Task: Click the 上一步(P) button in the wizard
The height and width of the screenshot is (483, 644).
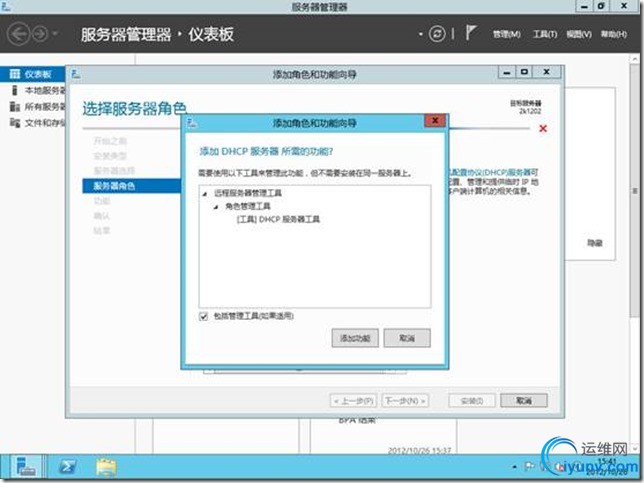Action: point(353,400)
